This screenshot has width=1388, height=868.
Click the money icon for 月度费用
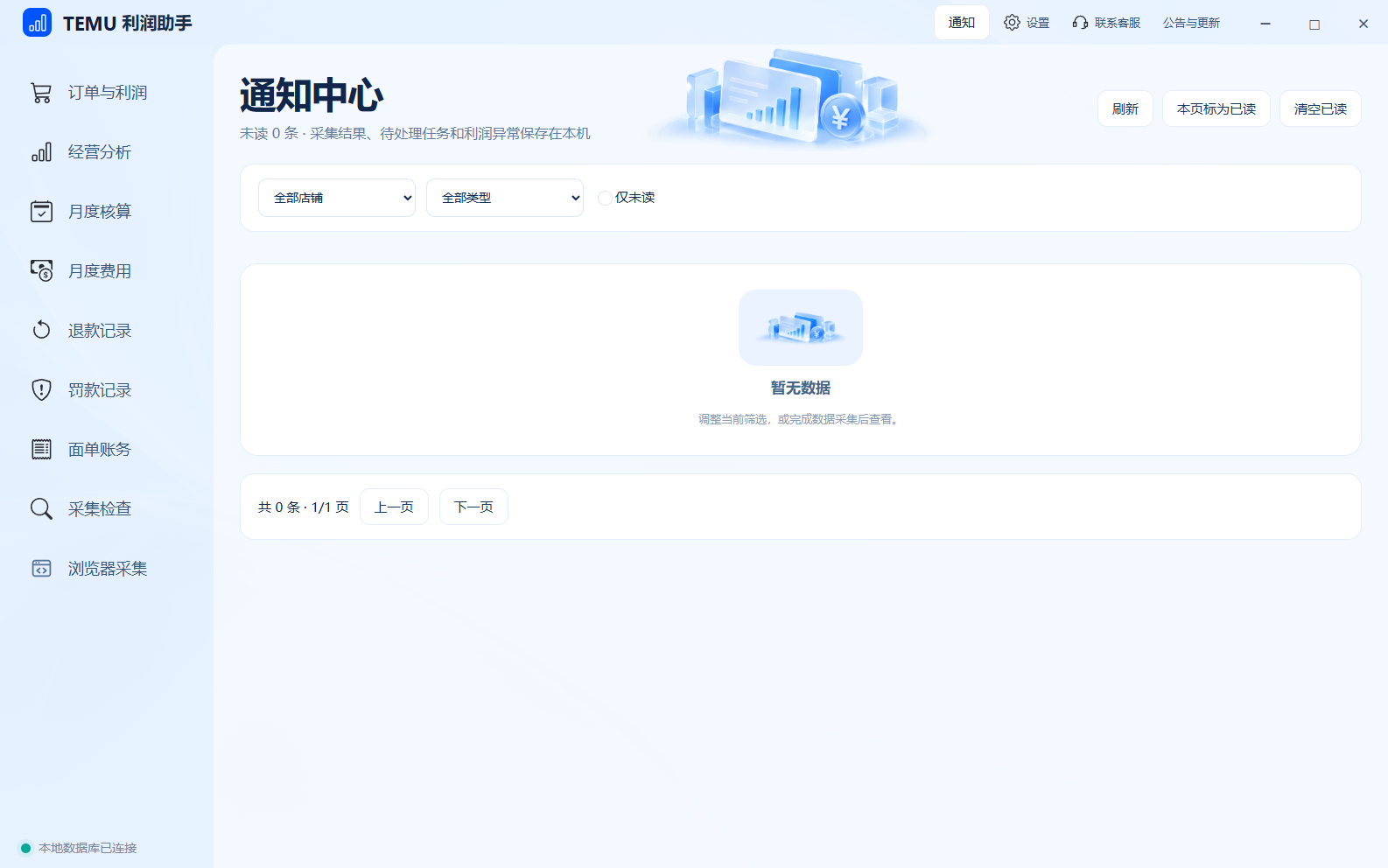[41, 271]
